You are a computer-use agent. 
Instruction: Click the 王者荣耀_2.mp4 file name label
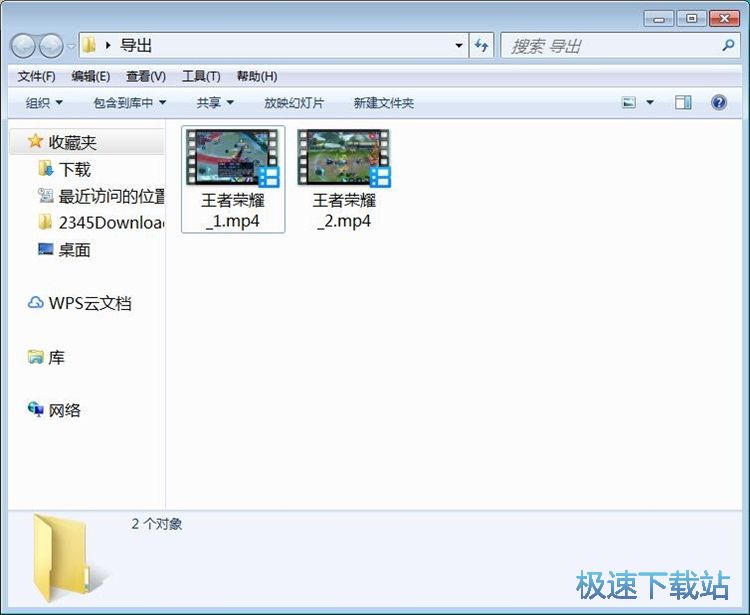[x=344, y=210]
